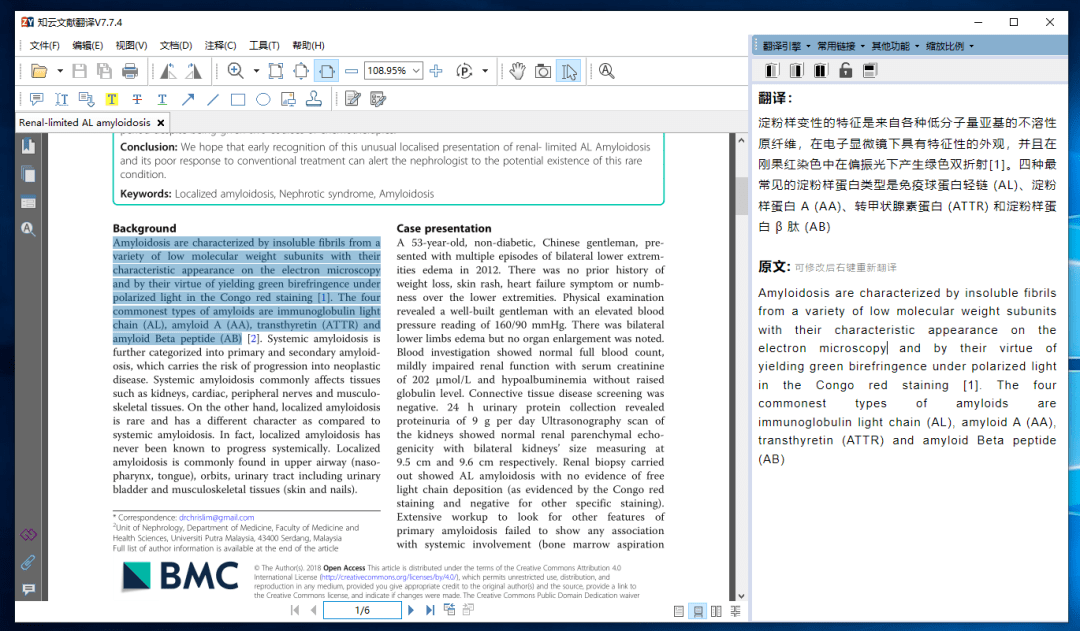Viewport: 1080px width, 631px height.
Task: Click the rotate page left icon
Action: point(168,71)
